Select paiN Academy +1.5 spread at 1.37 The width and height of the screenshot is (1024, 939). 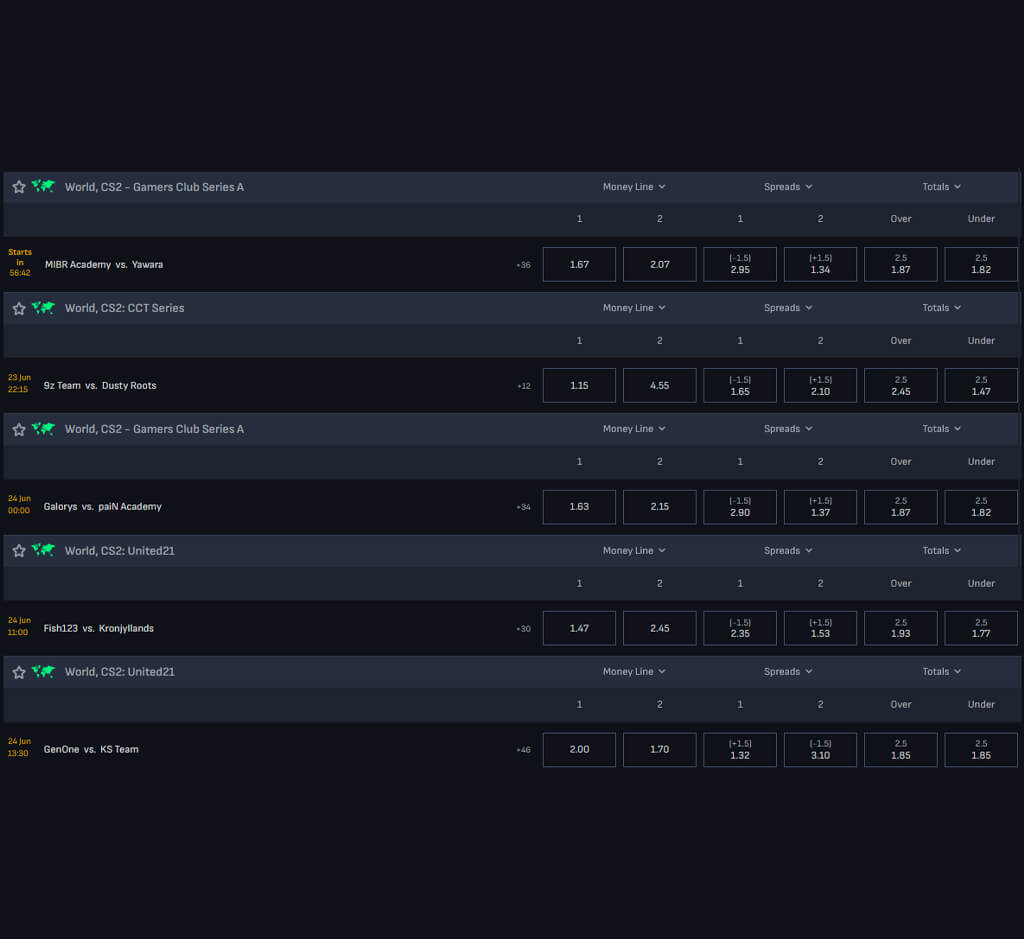coord(820,507)
